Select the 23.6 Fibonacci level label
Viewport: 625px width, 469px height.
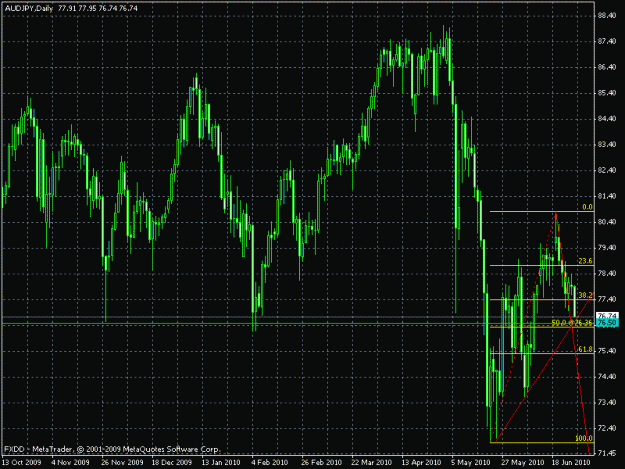pyautogui.click(x=585, y=261)
